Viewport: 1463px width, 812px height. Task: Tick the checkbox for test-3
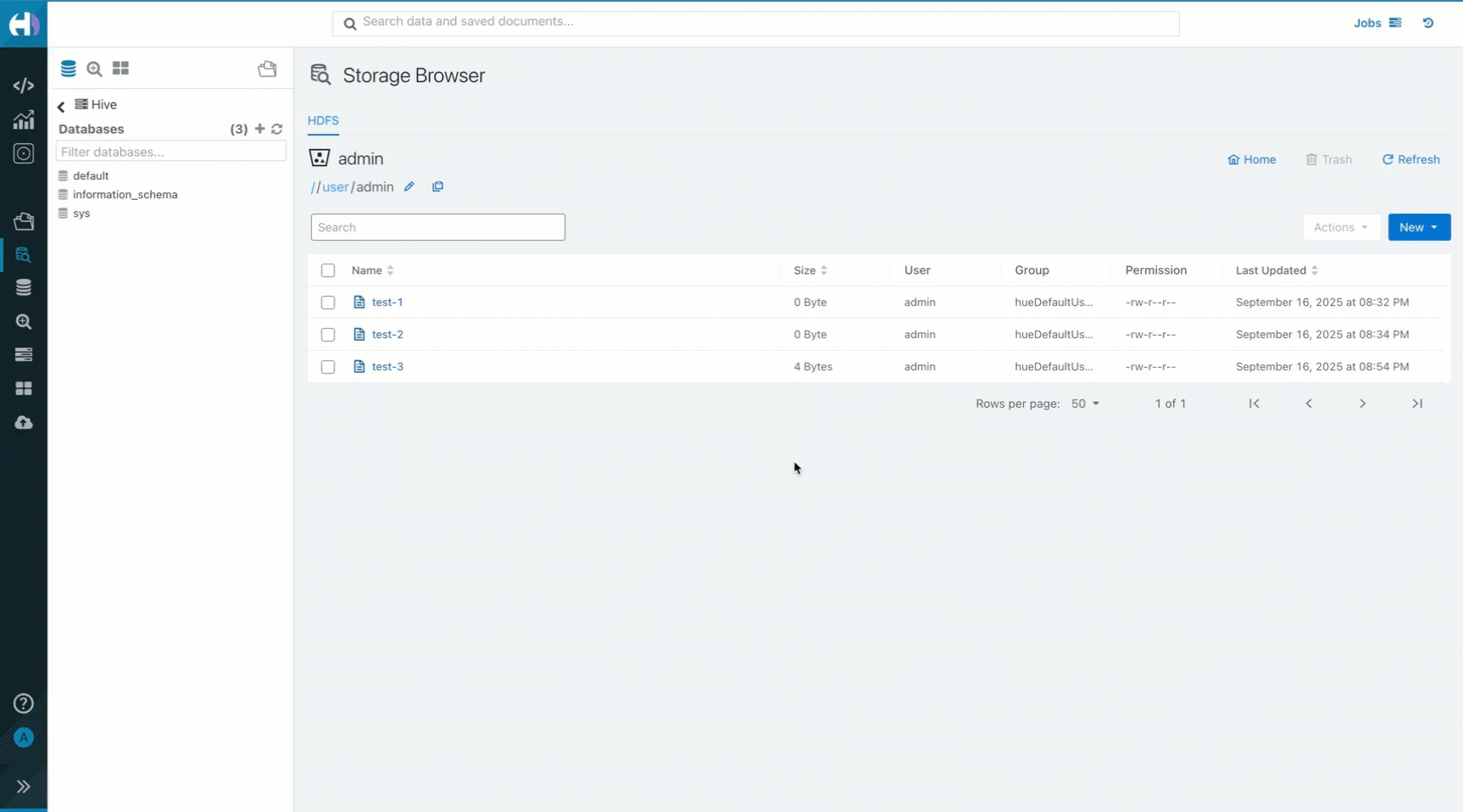(328, 367)
